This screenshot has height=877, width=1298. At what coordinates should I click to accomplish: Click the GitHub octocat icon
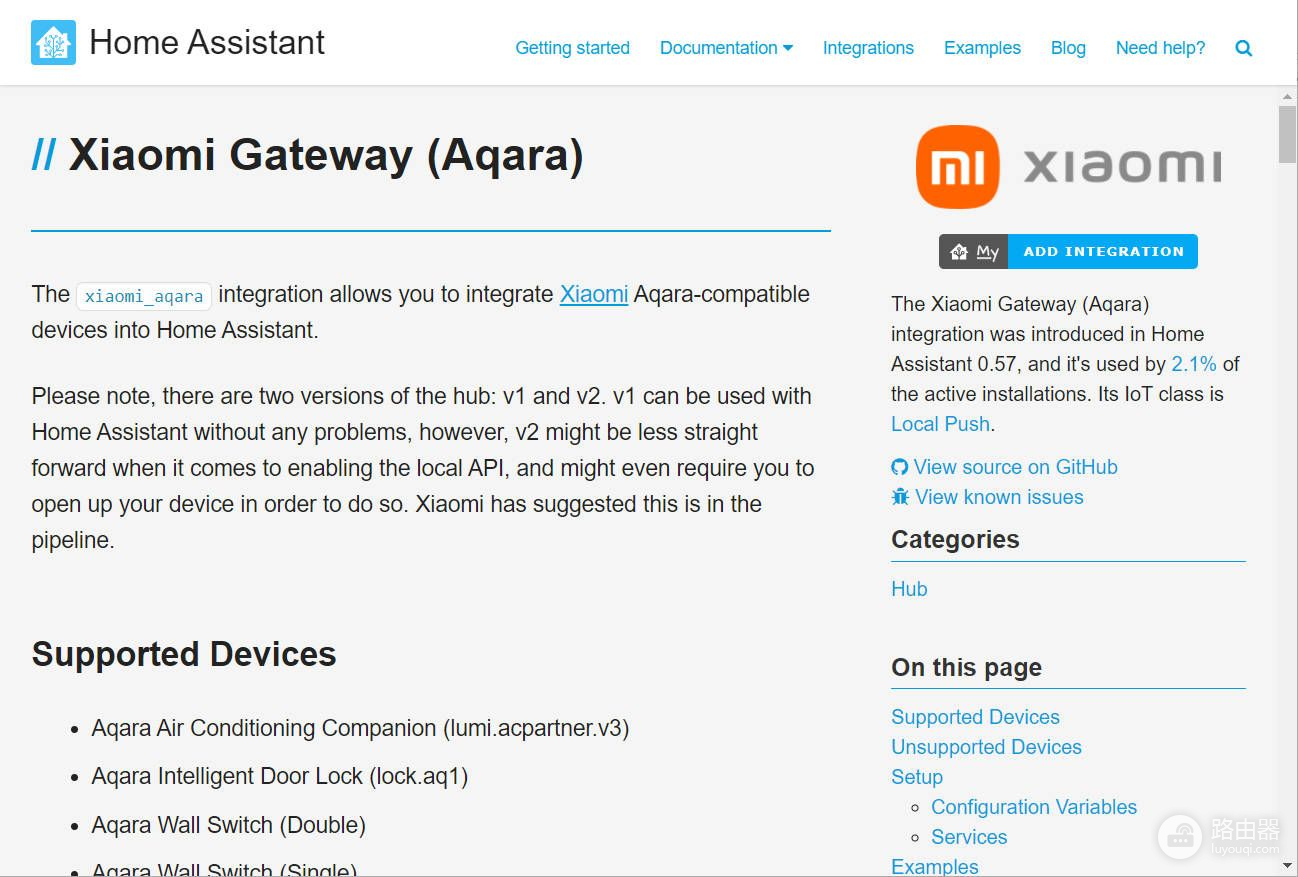coord(899,467)
